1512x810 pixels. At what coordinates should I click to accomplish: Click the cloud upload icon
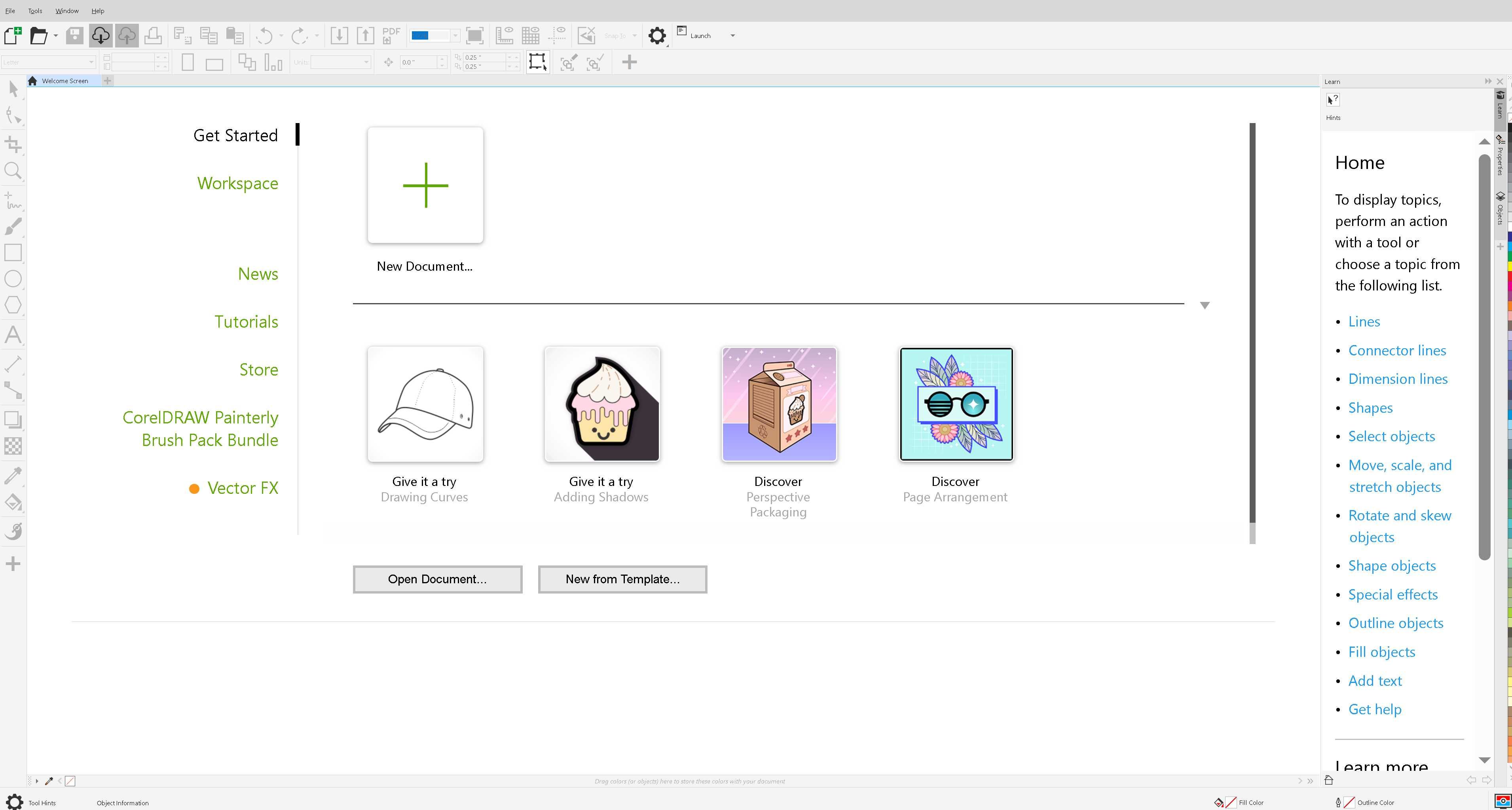(127, 36)
